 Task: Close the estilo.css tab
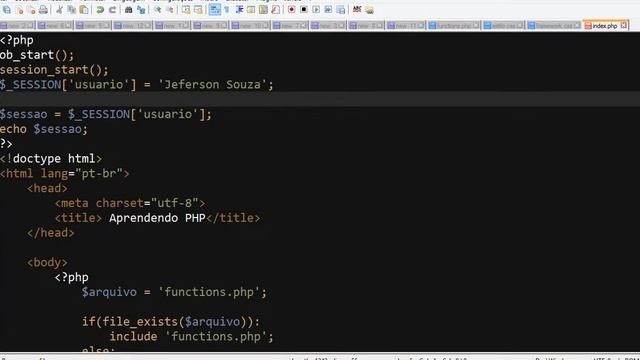pos(520,25)
